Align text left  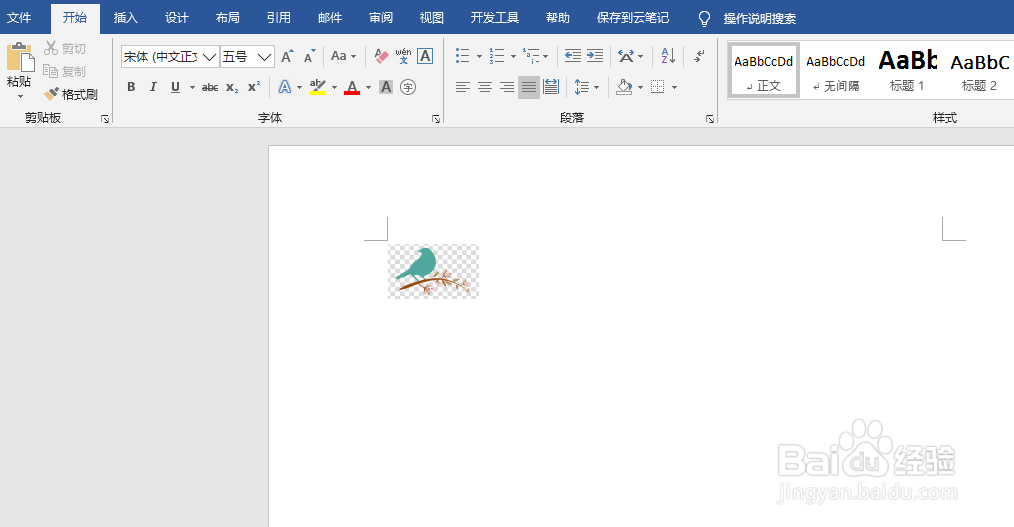pyautogui.click(x=462, y=87)
